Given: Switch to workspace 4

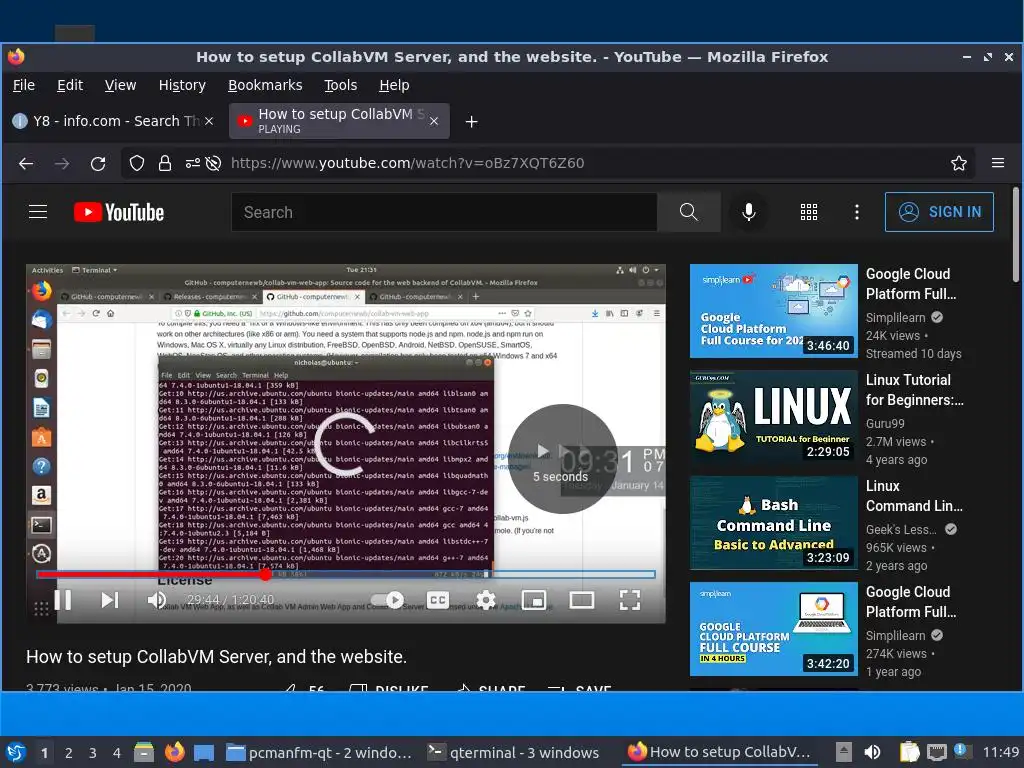Looking at the screenshot, I should coord(116,753).
